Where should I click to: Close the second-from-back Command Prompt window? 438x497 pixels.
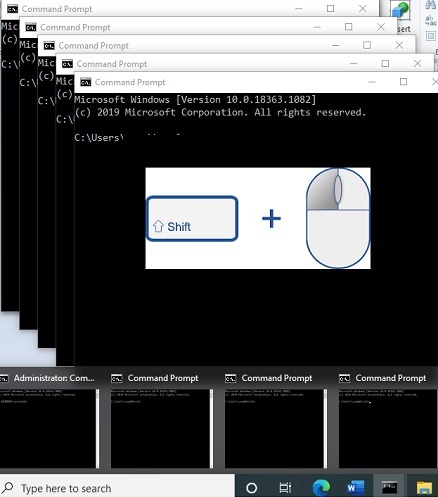point(381,27)
